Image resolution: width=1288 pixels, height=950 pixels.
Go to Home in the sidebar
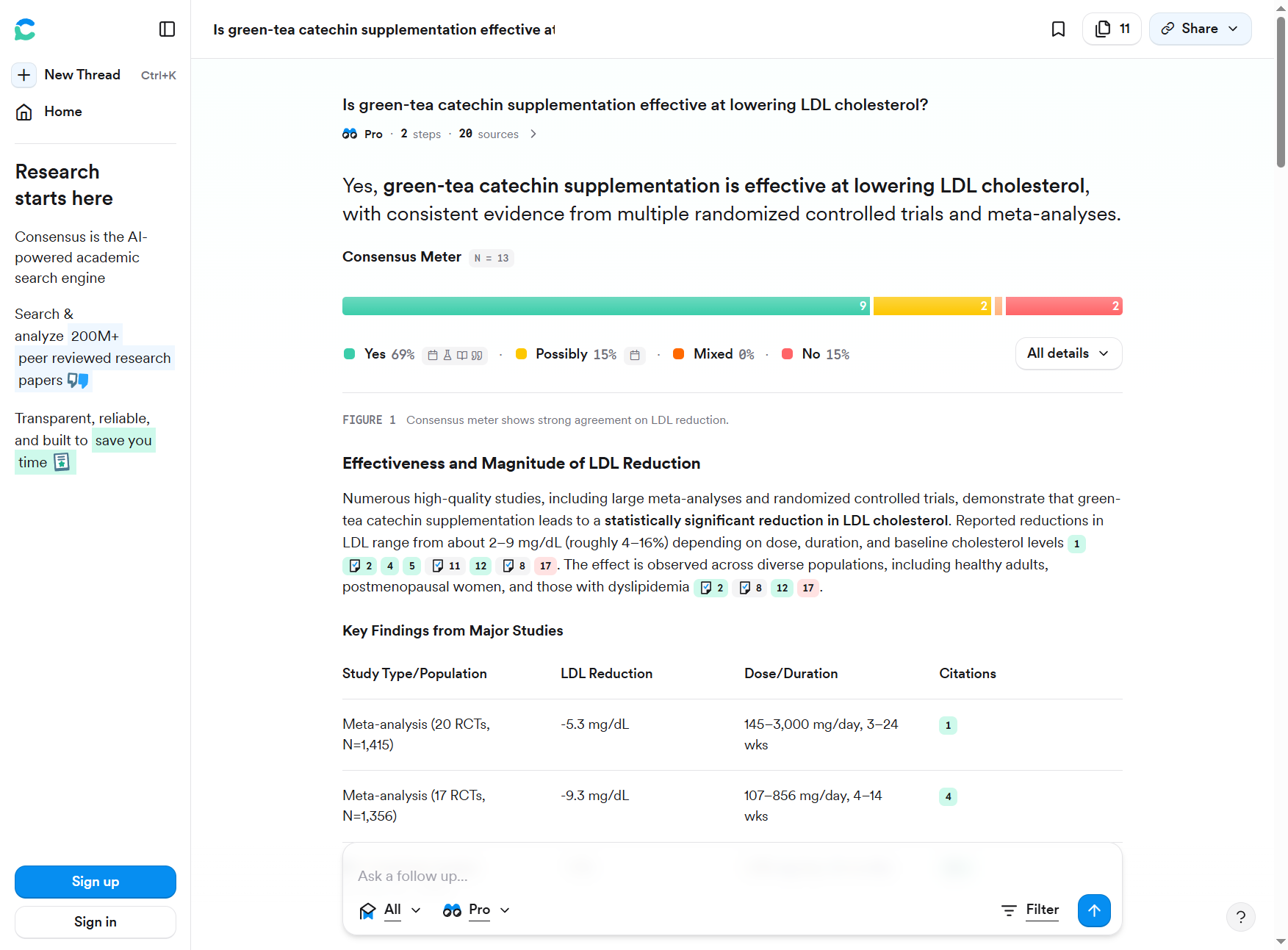(62, 112)
